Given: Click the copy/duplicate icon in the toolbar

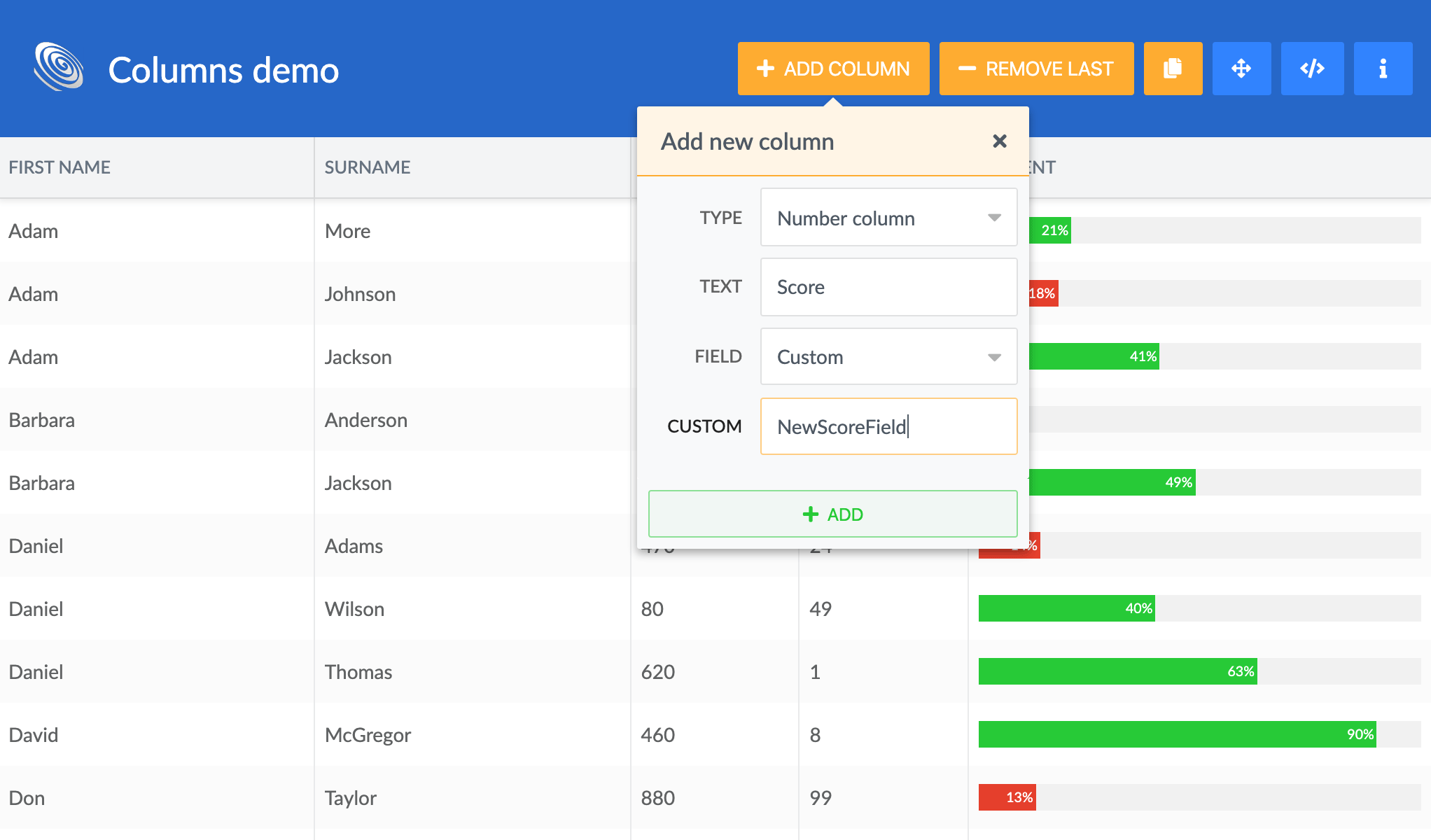Looking at the screenshot, I should tap(1173, 68).
